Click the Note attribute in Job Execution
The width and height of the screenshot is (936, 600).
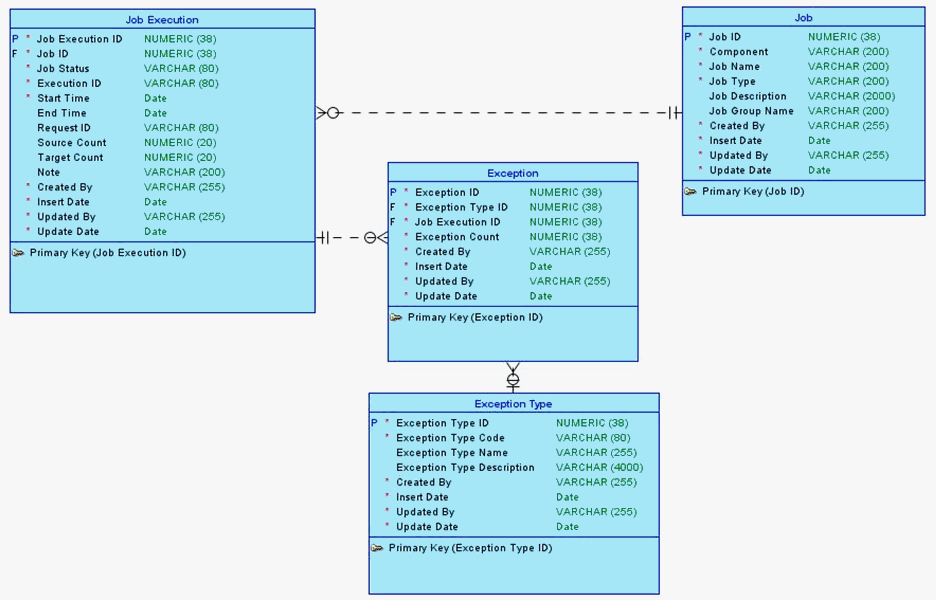[48, 173]
